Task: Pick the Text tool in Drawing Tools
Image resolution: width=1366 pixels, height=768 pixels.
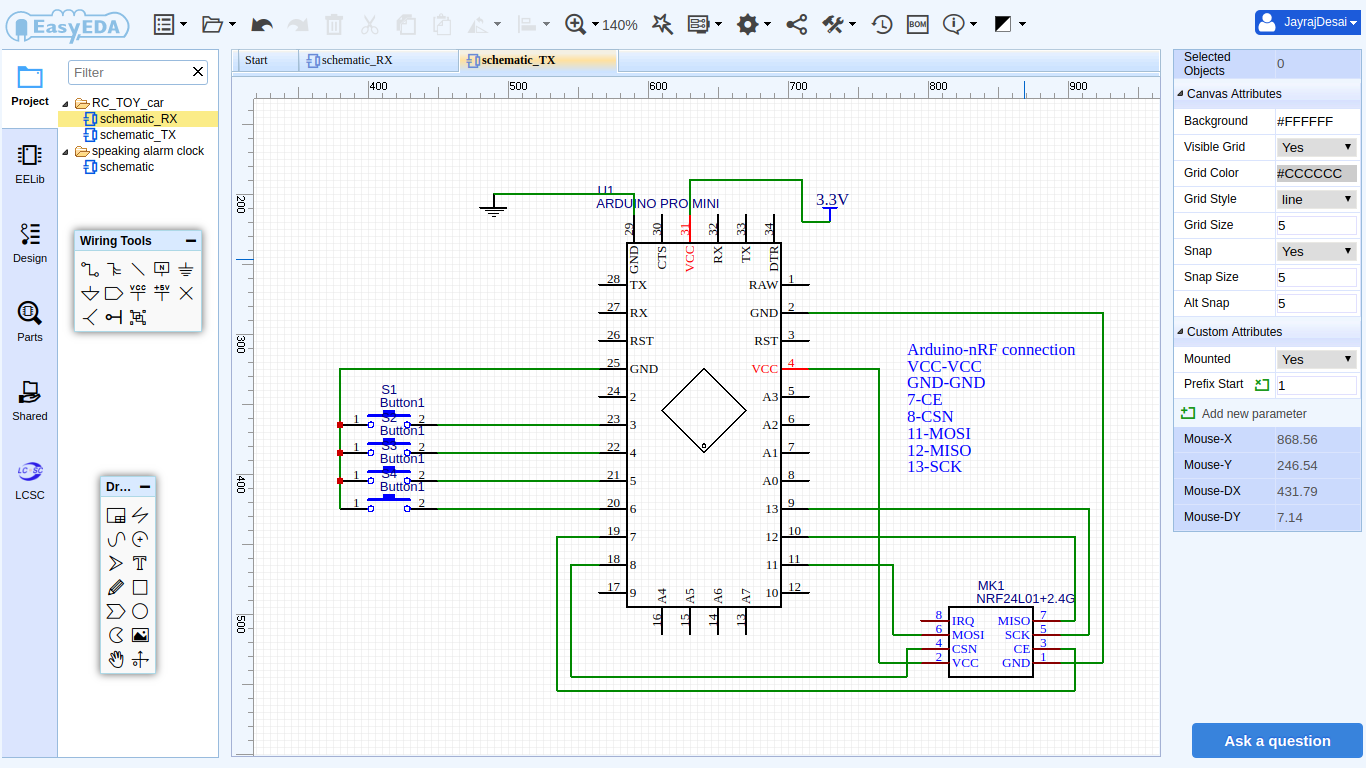Action: (140, 563)
